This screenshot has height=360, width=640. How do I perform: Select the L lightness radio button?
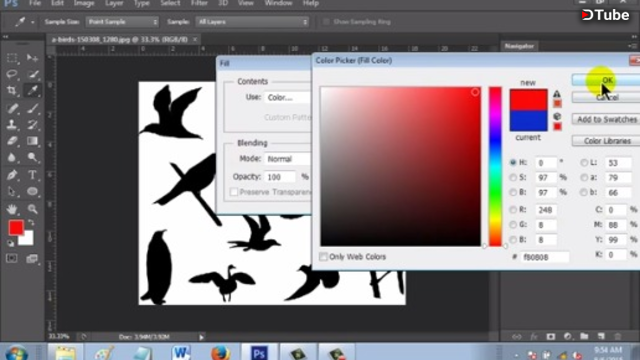tap(584, 162)
